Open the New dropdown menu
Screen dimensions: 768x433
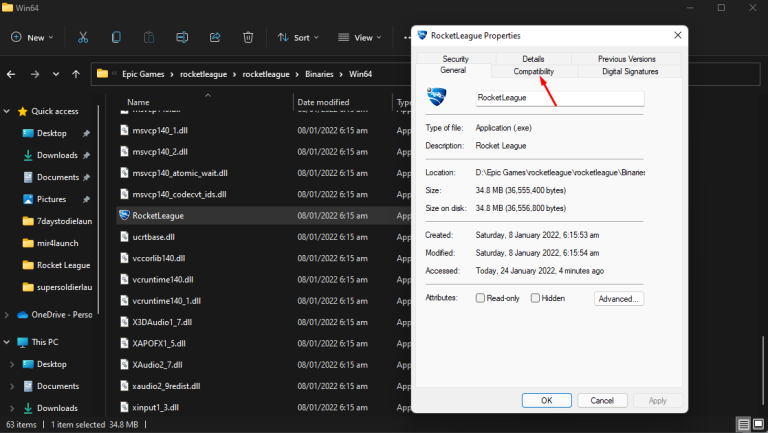point(32,37)
